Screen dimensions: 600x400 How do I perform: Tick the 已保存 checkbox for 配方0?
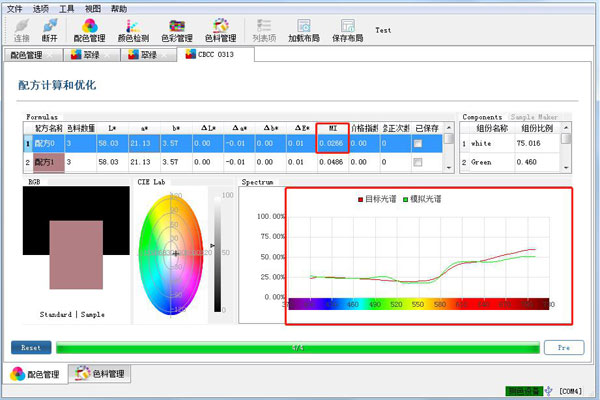click(419, 144)
